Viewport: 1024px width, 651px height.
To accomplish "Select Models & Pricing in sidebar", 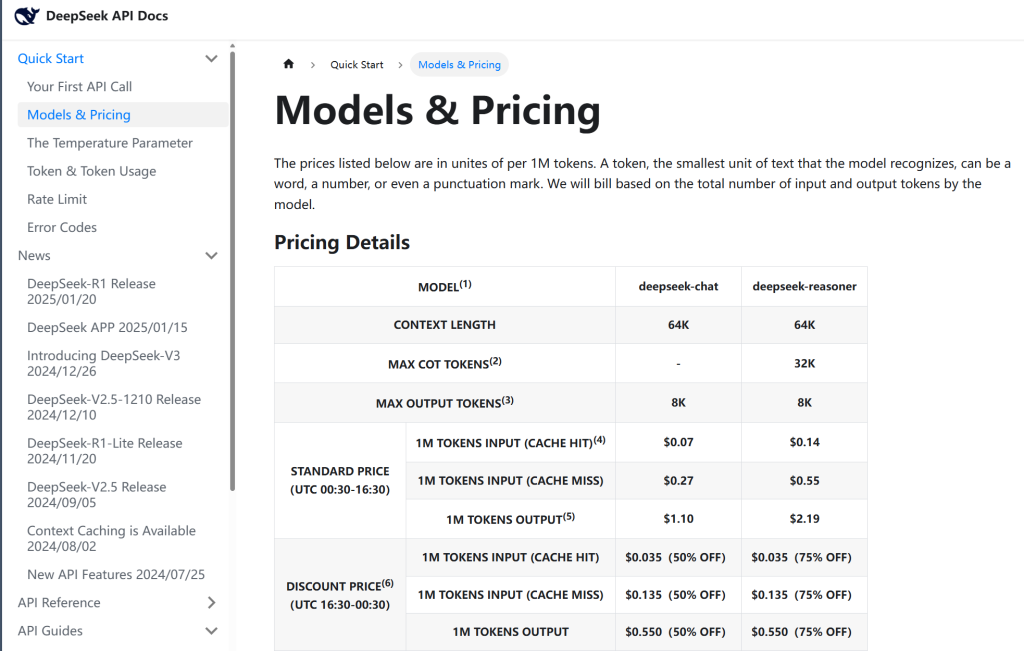I will tap(79, 115).
